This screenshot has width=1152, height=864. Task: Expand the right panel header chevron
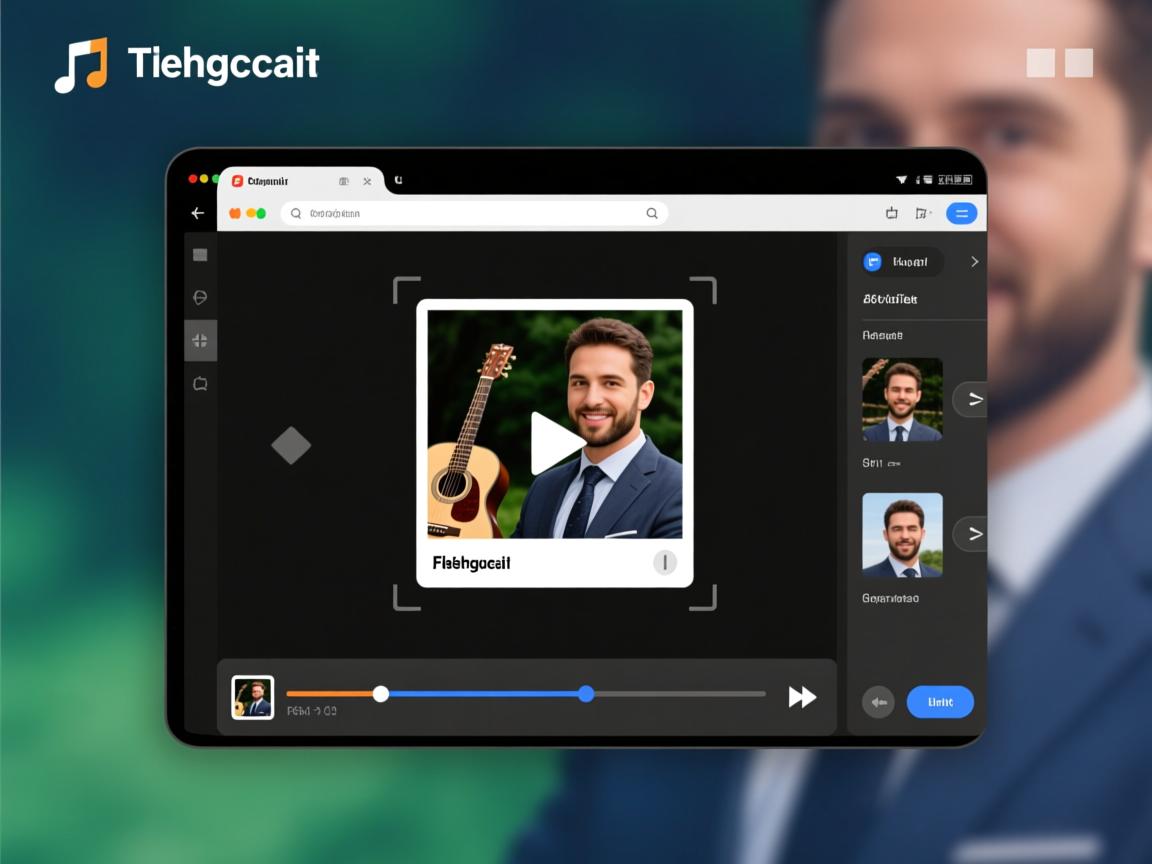click(x=974, y=262)
